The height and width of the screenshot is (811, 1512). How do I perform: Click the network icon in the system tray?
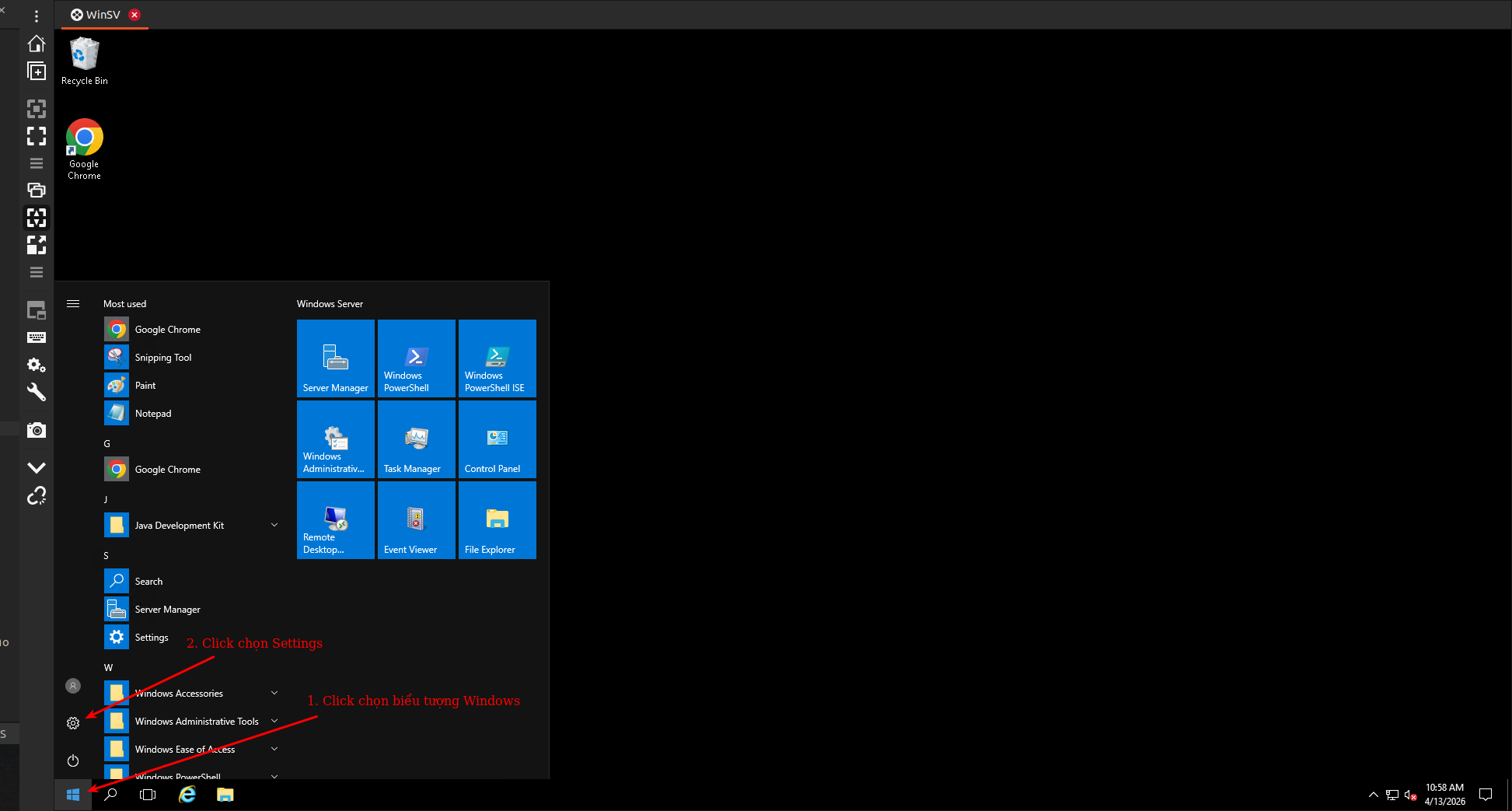pyautogui.click(x=1392, y=795)
